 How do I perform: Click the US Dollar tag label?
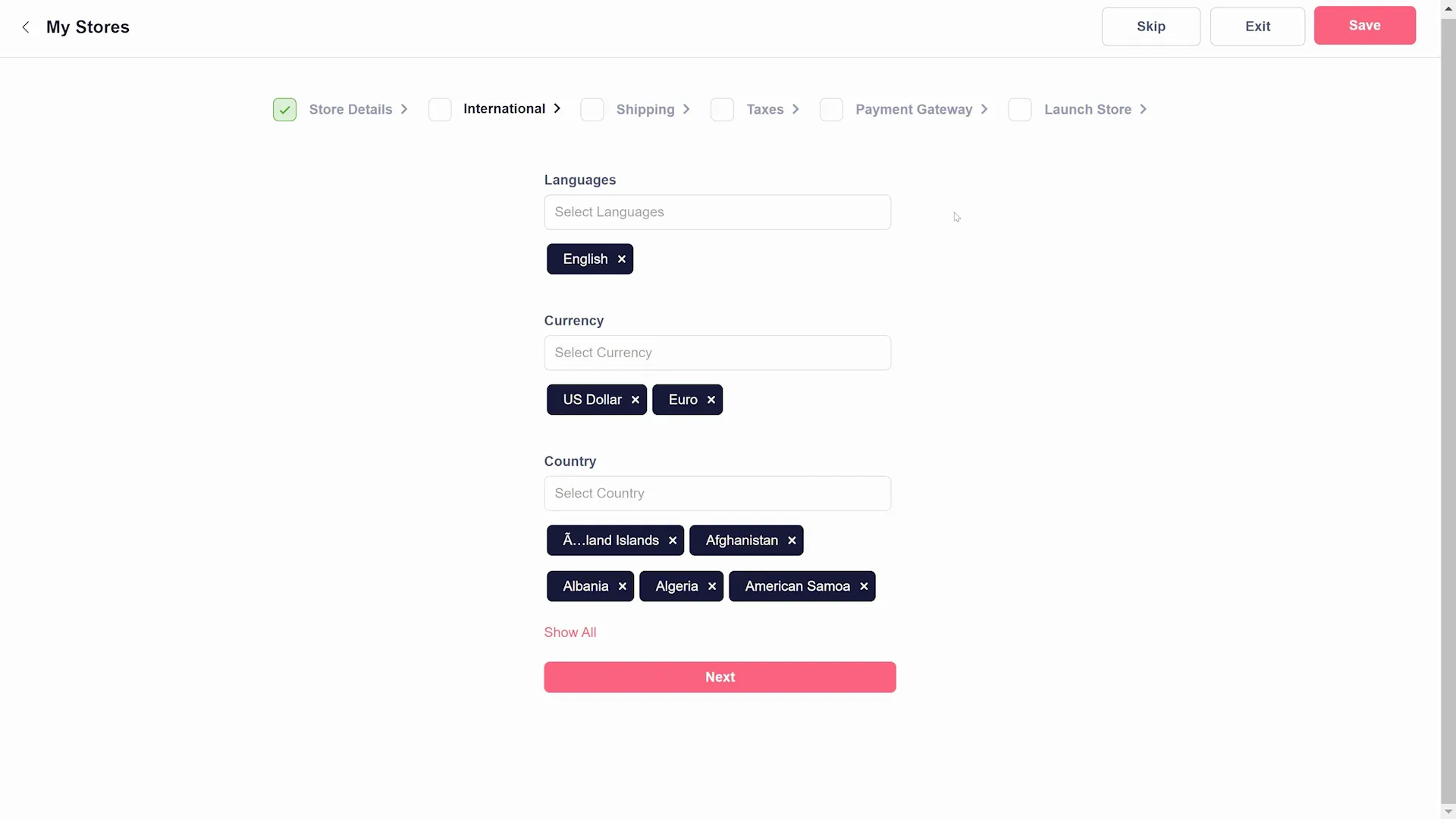point(592,400)
